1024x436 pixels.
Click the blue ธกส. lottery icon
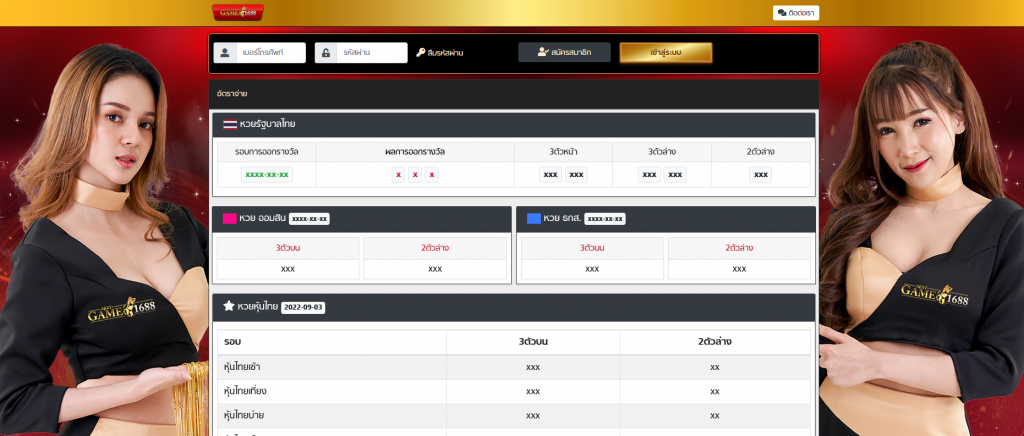click(533, 218)
